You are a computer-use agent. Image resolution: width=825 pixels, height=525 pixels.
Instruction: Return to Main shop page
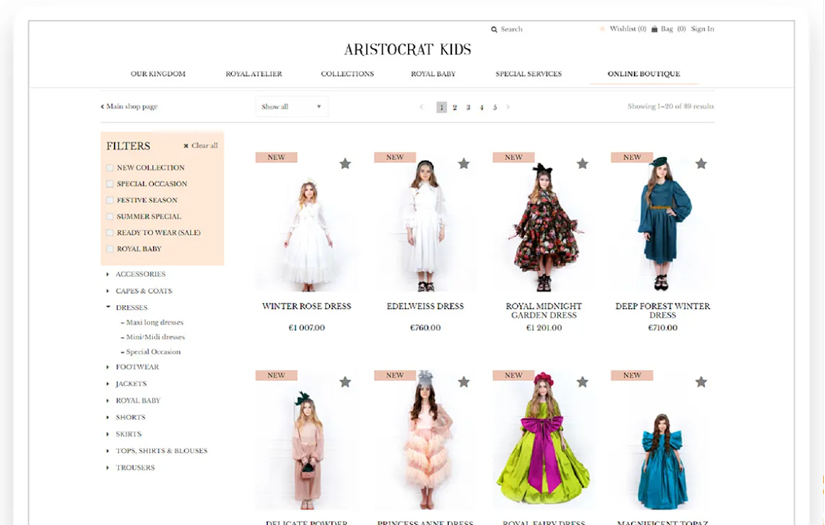tap(129, 107)
